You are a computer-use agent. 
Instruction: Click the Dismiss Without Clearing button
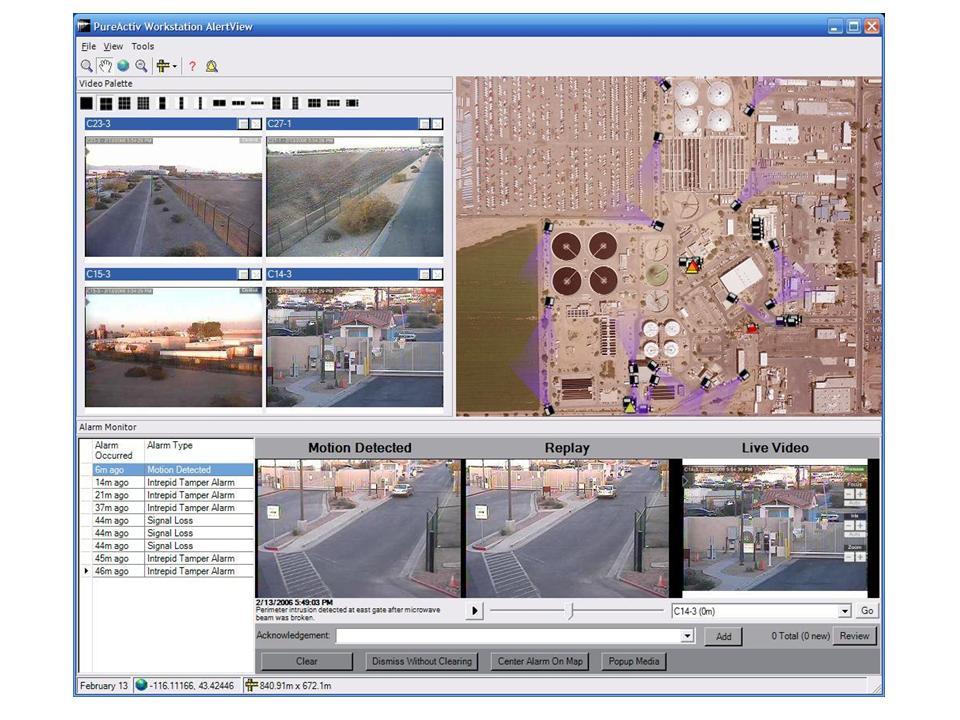(420, 661)
